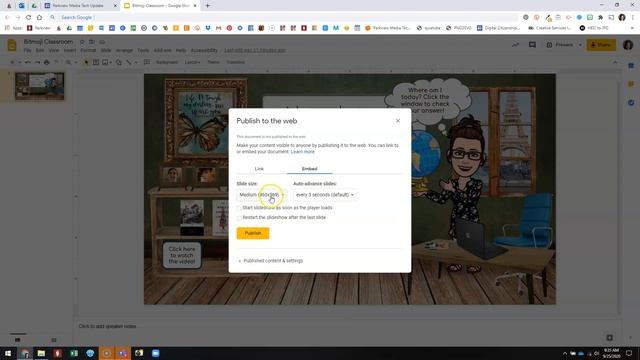Screen dimensions: 640x360
Task: Open the comment history icon
Action: point(532,45)
